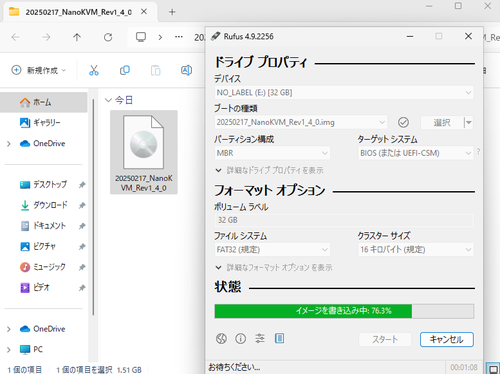Screen dimensions: 500x374
Task: Click お待ちください status text
Action: coord(234,367)
